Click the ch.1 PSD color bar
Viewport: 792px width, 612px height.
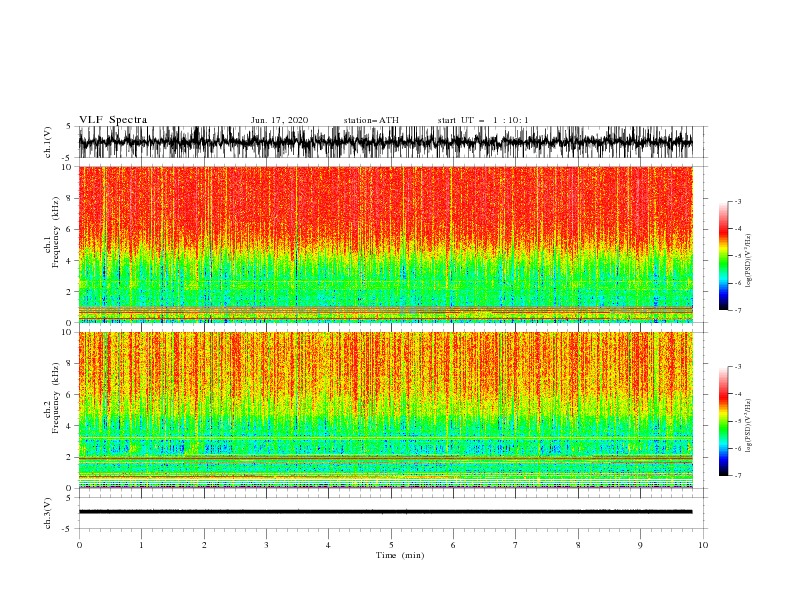click(723, 256)
